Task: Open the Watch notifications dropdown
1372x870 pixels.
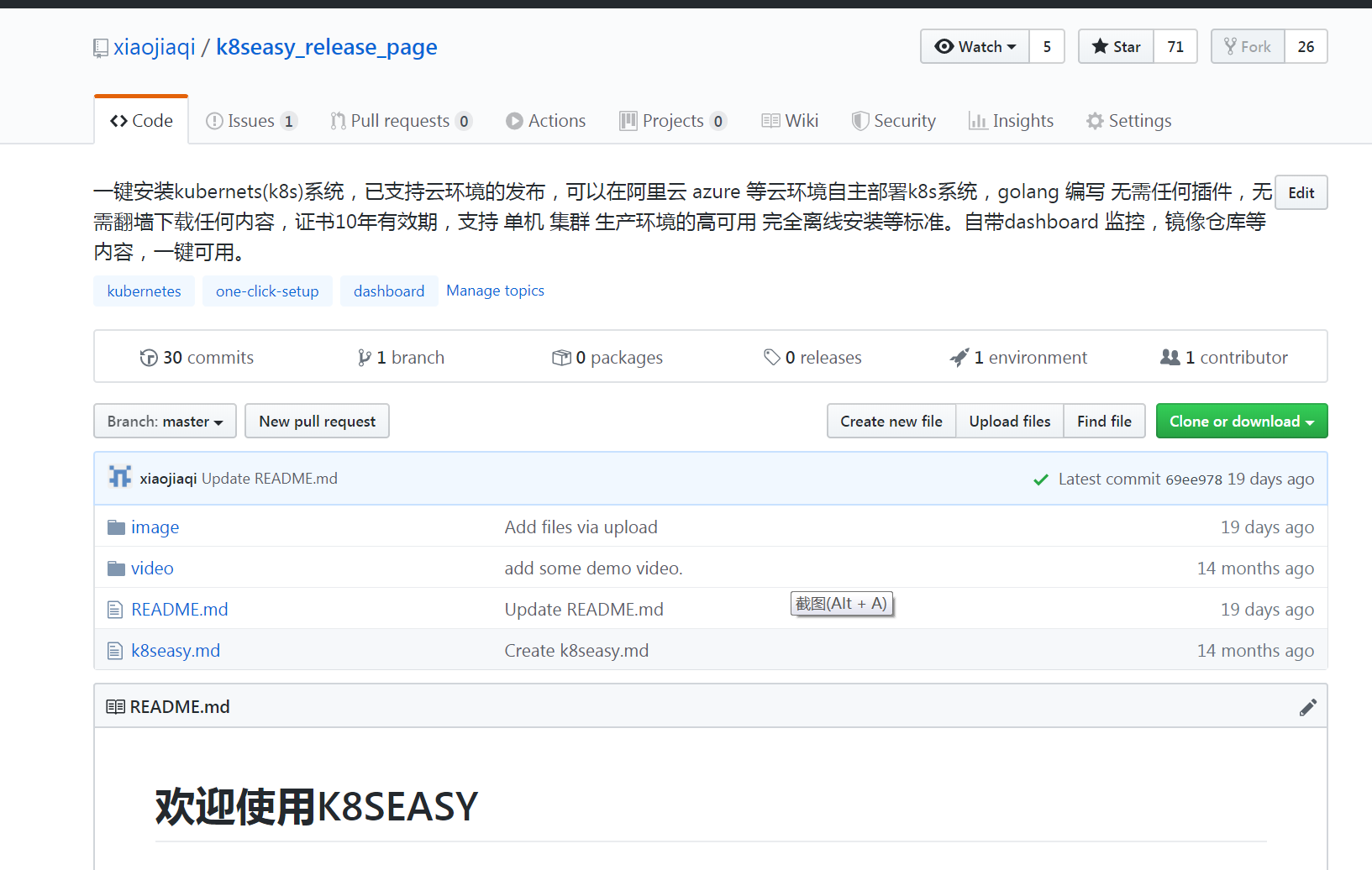Action: pyautogui.click(x=975, y=46)
